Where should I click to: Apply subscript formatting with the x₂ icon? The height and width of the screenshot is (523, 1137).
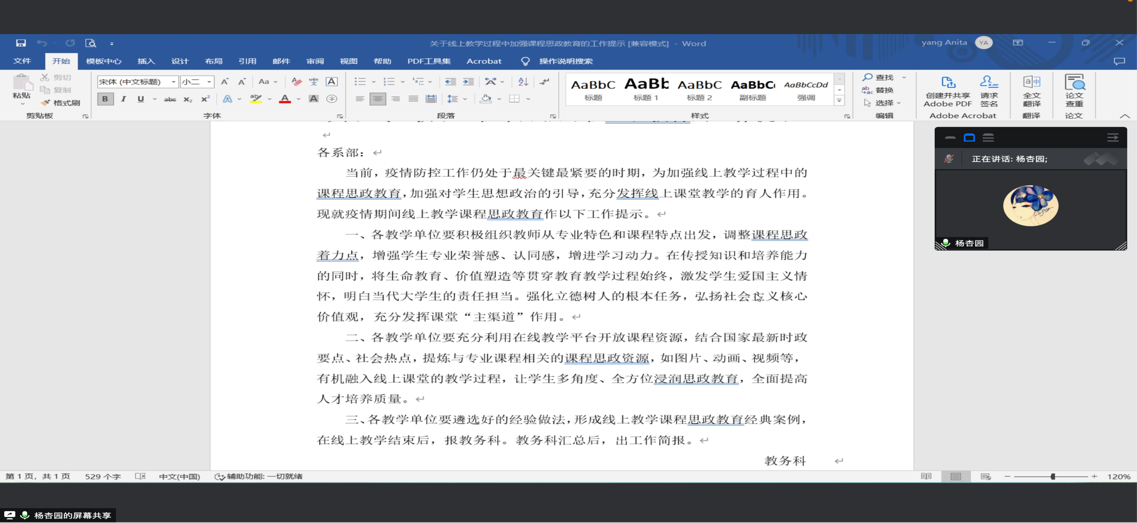tap(188, 100)
